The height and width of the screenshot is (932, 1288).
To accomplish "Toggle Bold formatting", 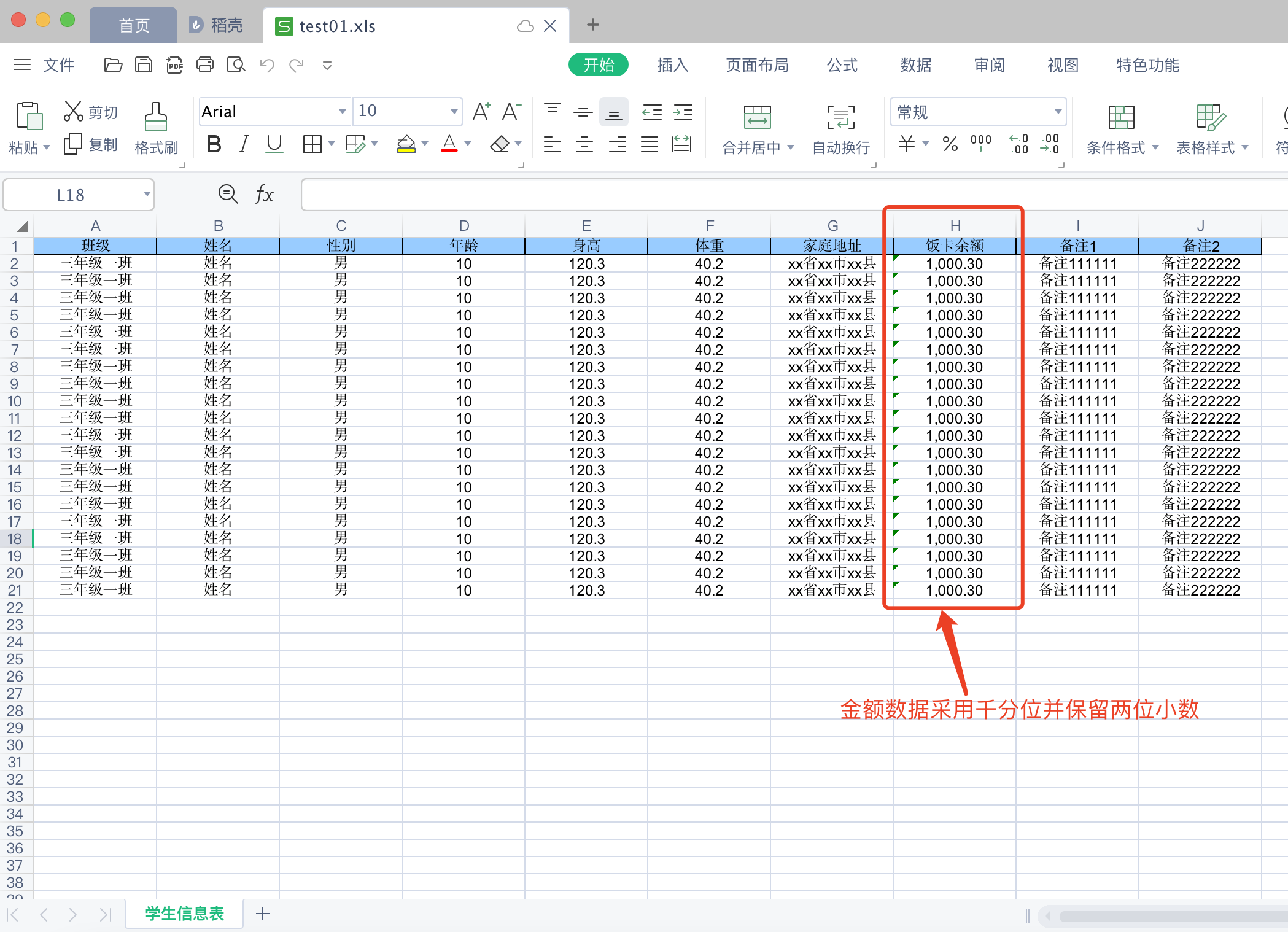I will [x=214, y=144].
